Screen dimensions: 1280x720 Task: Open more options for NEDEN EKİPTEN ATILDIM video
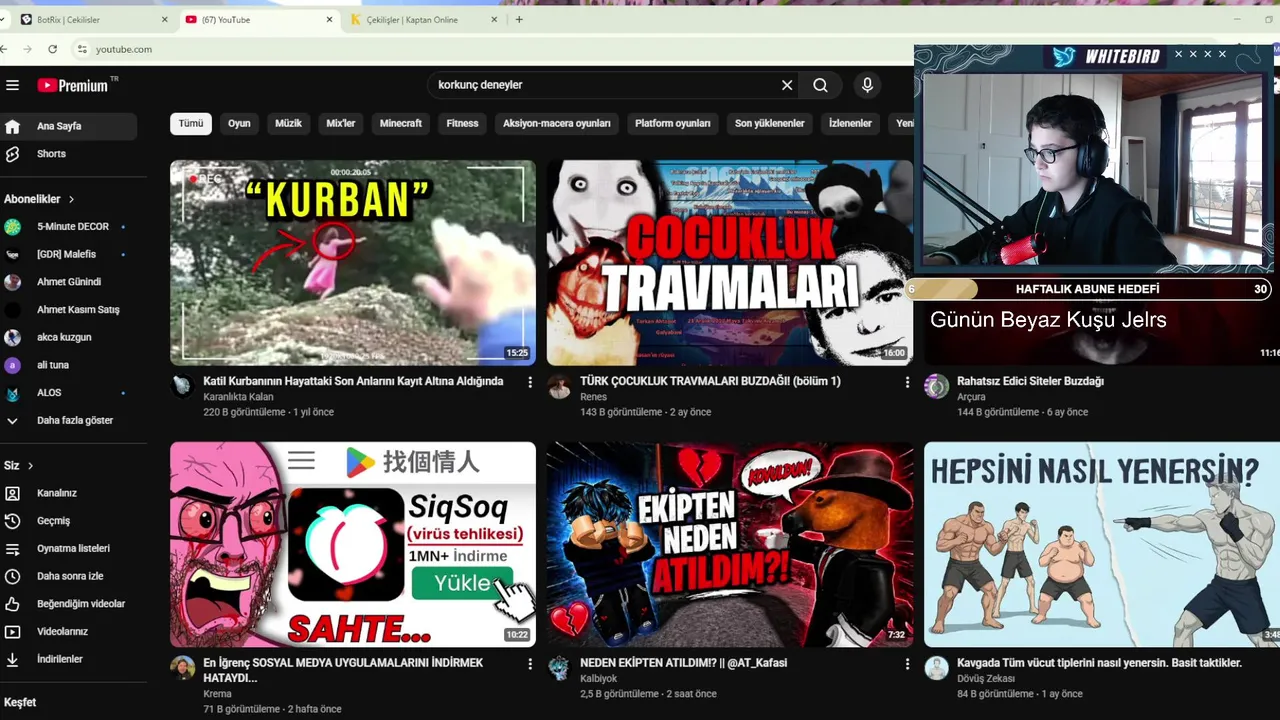point(907,664)
